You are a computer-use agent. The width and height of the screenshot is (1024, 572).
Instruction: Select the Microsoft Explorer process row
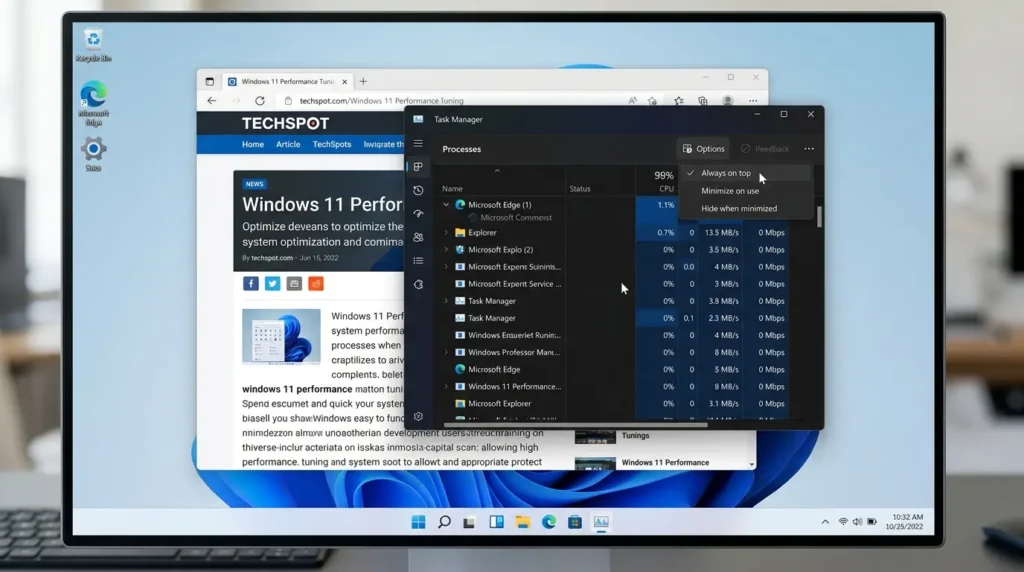(614, 404)
